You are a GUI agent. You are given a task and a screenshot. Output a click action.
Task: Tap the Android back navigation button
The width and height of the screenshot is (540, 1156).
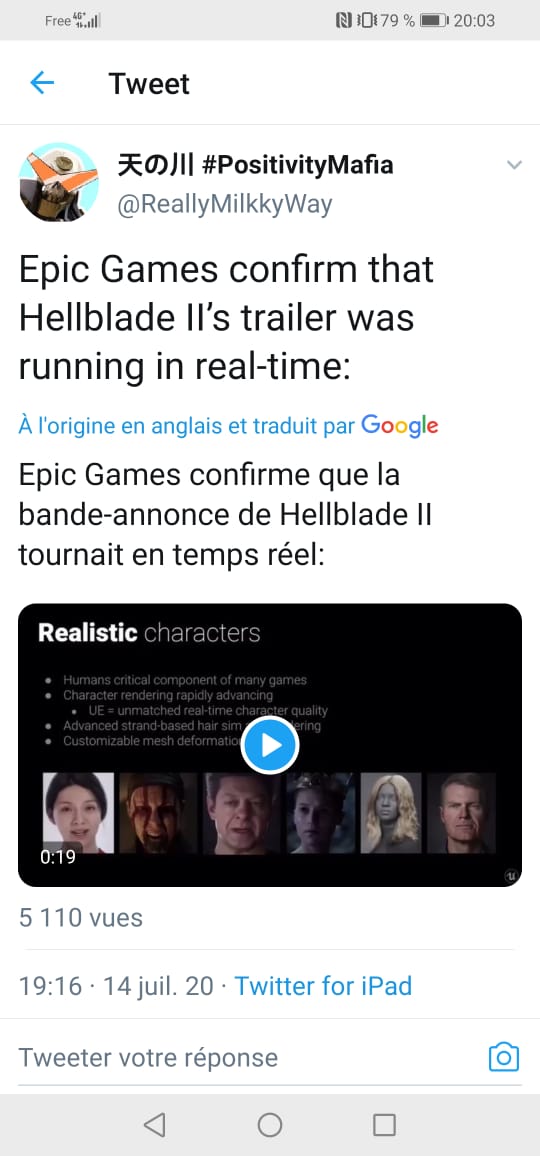[154, 1124]
